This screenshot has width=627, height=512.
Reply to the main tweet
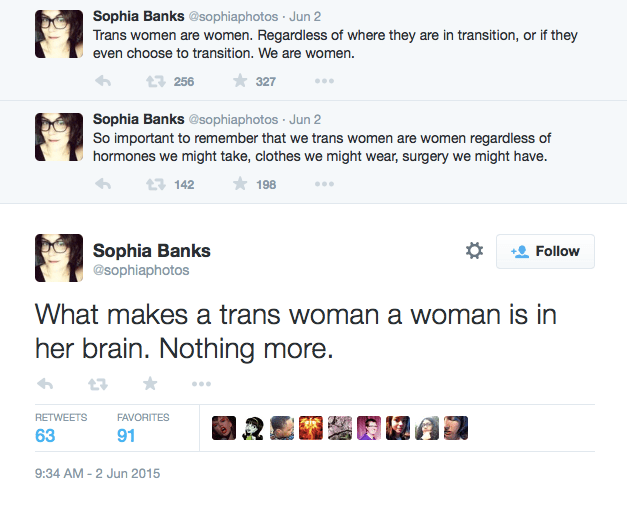click(x=44, y=383)
